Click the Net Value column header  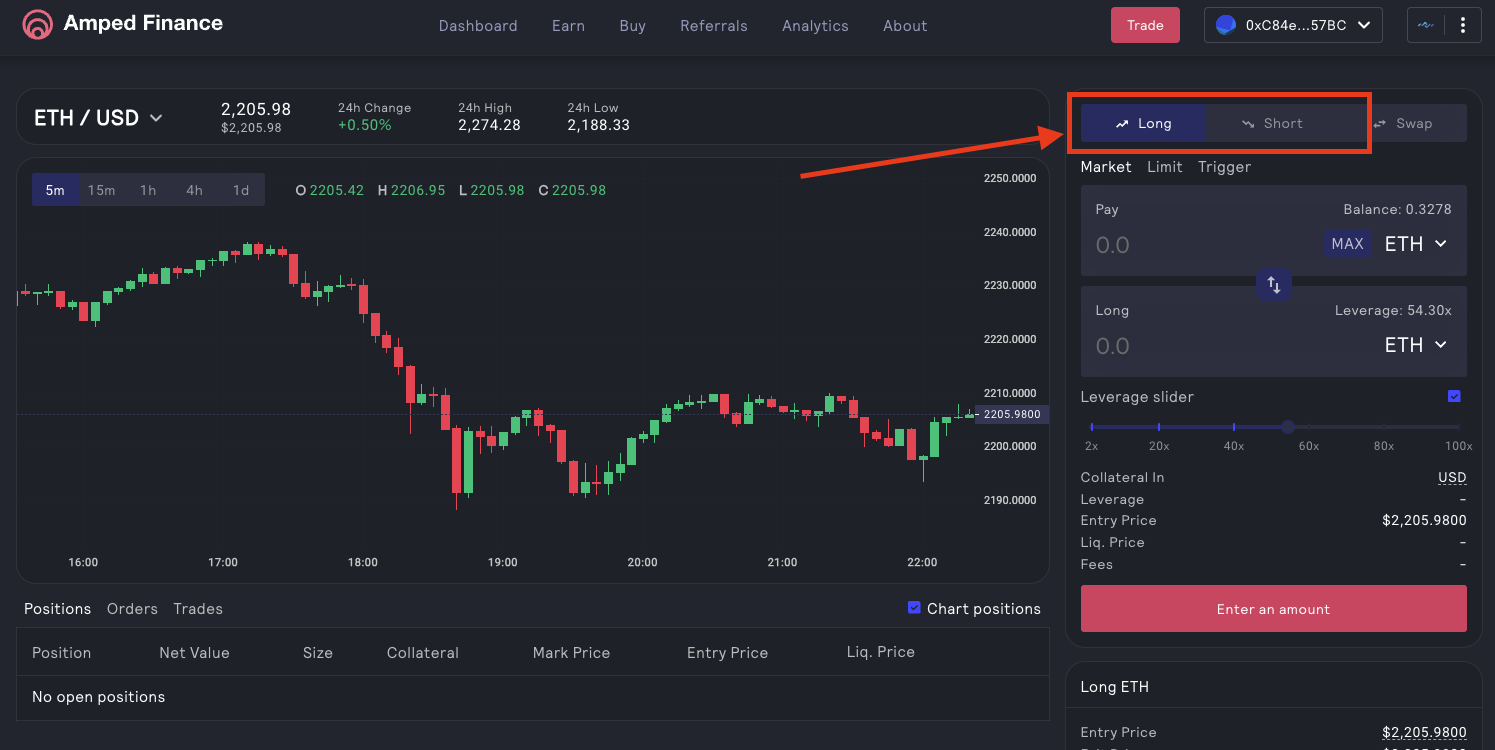click(194, 653)
